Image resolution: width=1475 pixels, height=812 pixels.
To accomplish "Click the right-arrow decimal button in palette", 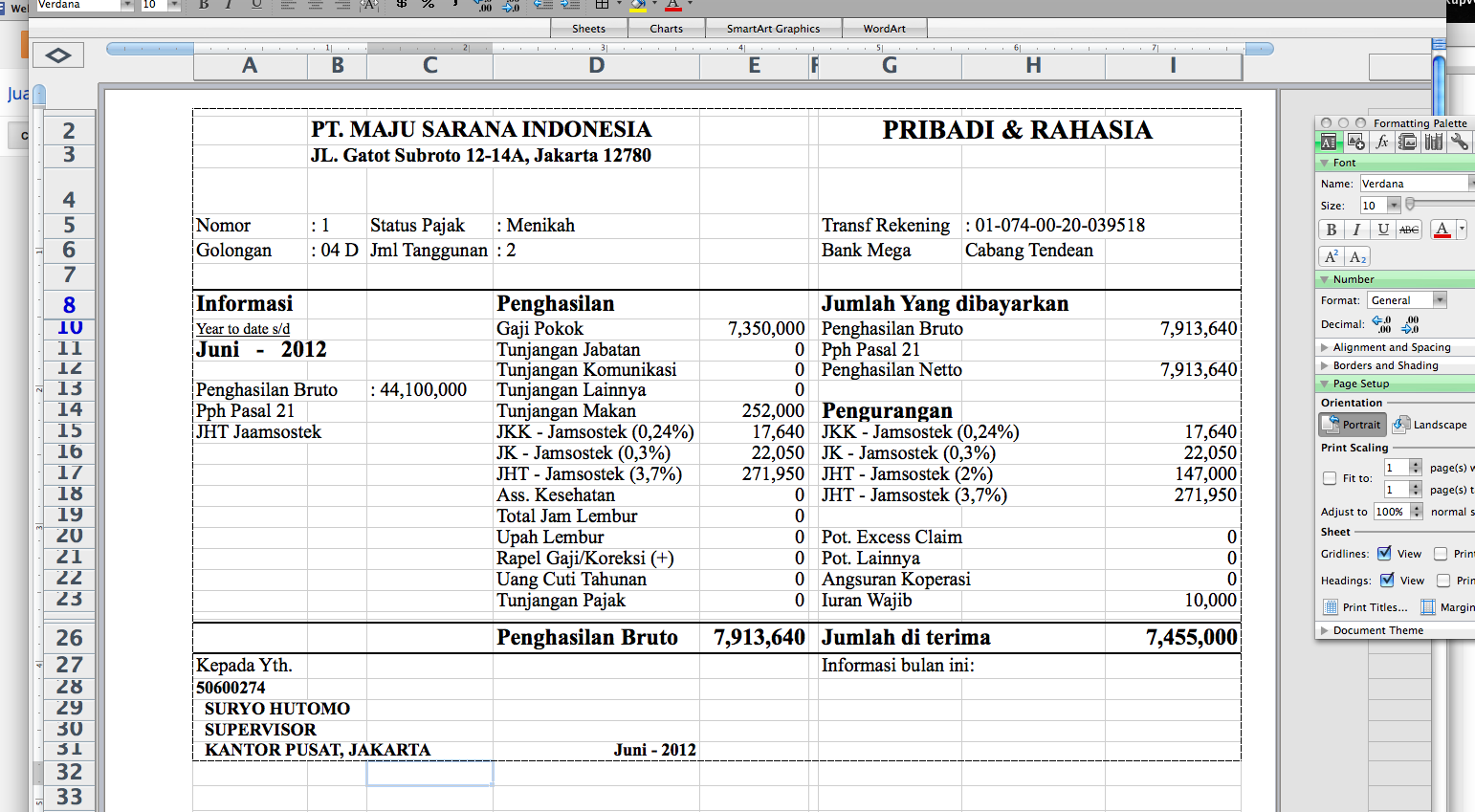I will pos(1411,324).
